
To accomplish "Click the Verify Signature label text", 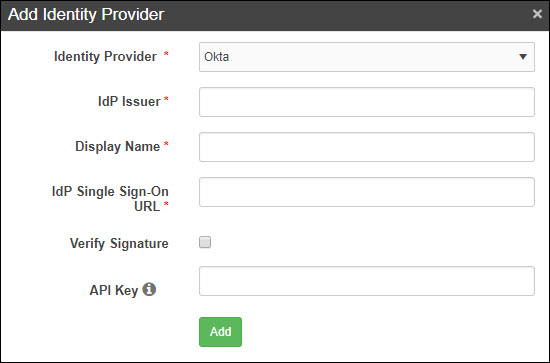I will (x=119, y=243).
